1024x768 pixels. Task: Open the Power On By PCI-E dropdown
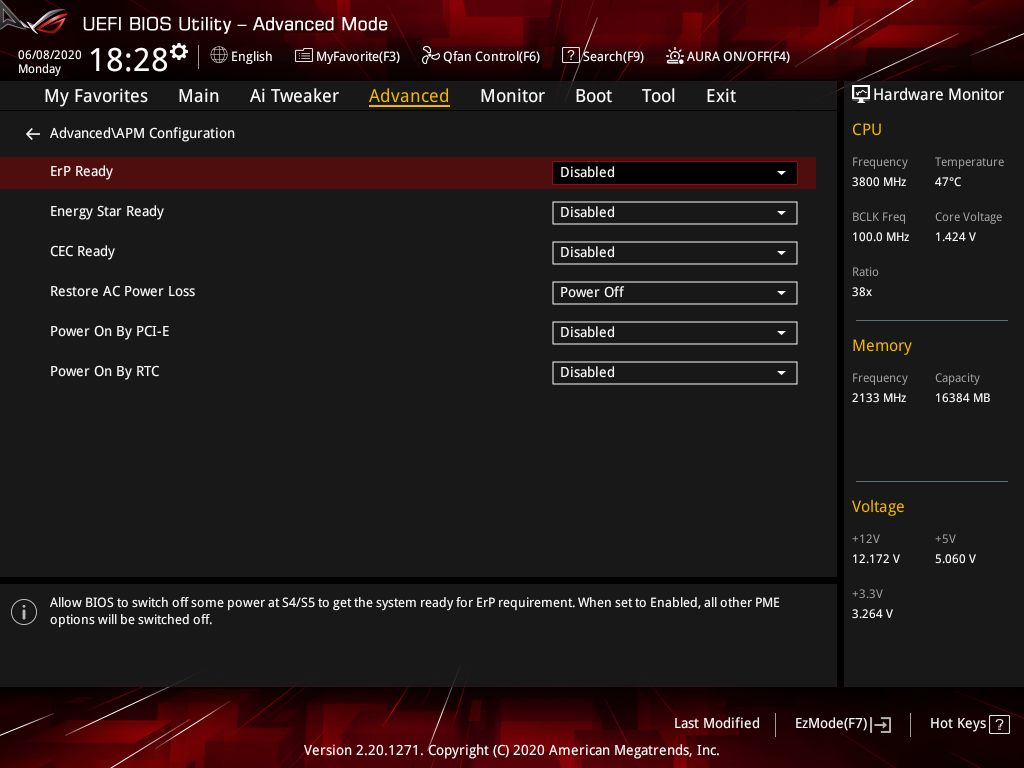(675, 332)
